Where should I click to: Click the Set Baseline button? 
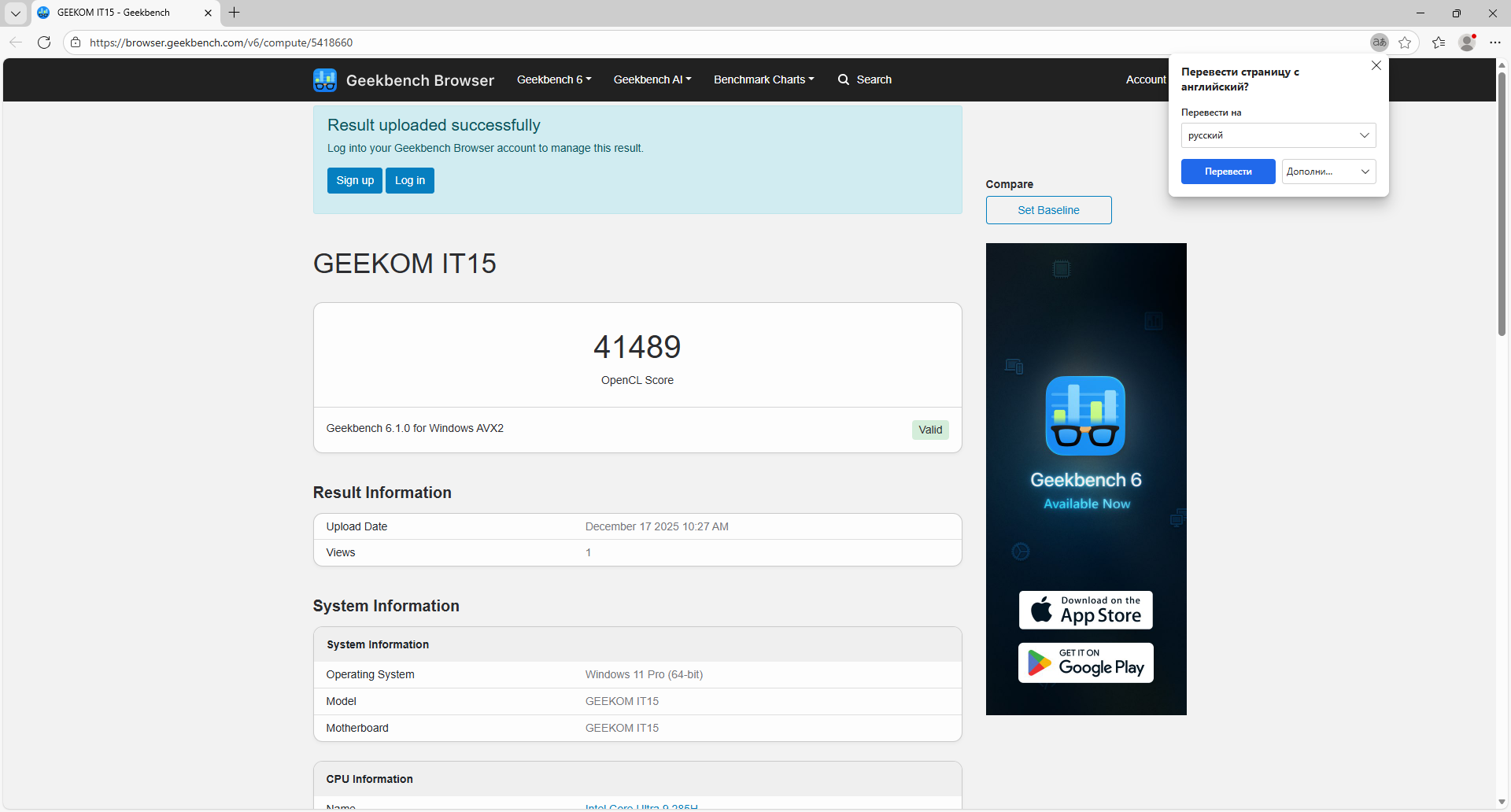pyautogui.click(x=1048, y=210)
